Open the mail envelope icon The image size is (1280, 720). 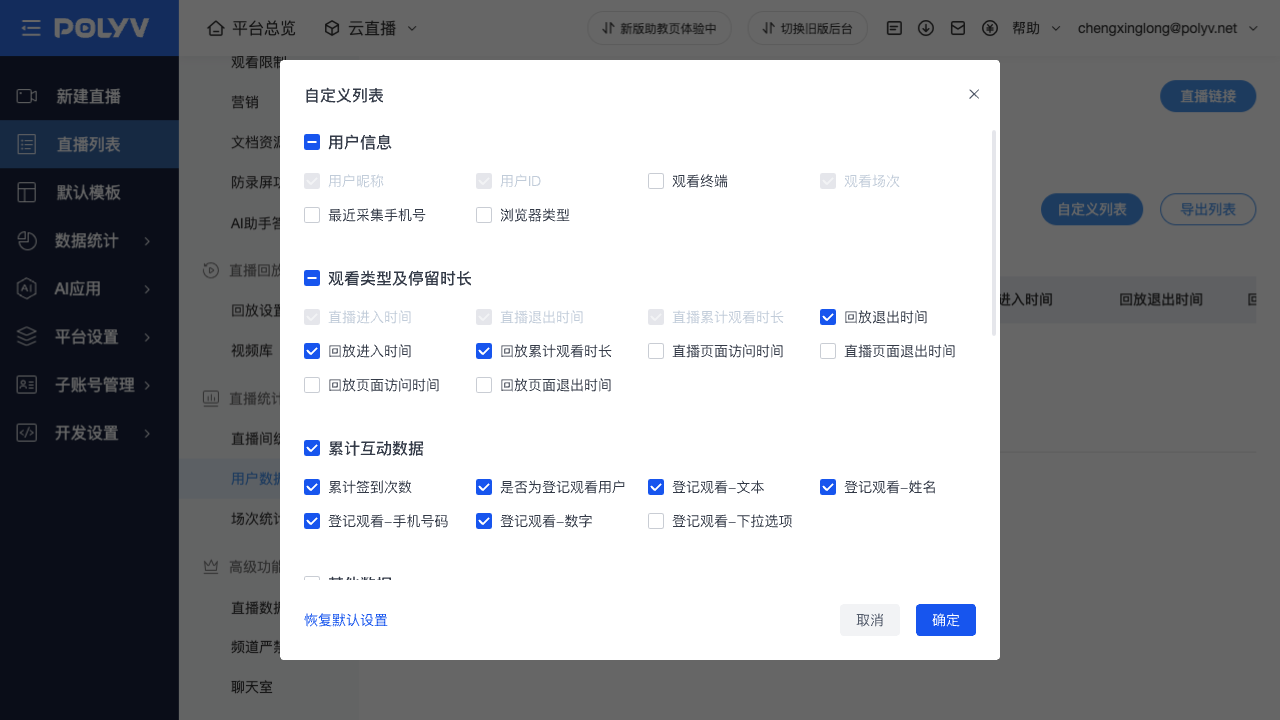(958, 28)
